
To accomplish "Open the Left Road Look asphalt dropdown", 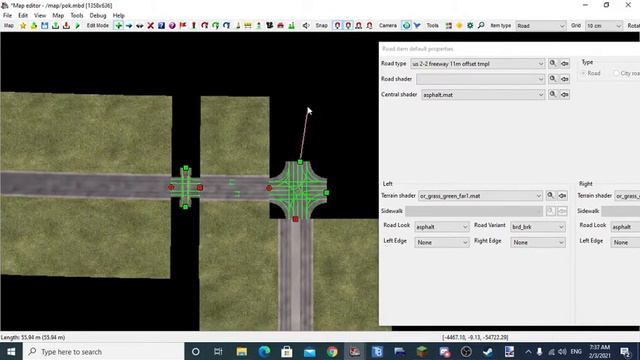I will coord(442,227).
